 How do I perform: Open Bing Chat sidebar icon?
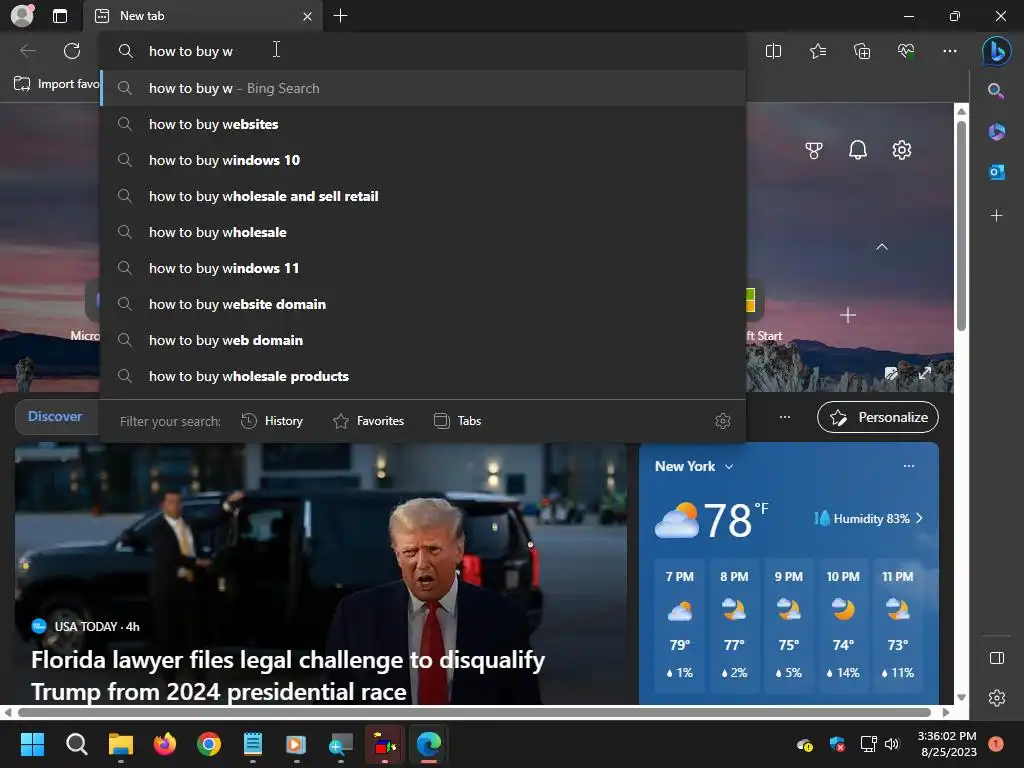997,51
